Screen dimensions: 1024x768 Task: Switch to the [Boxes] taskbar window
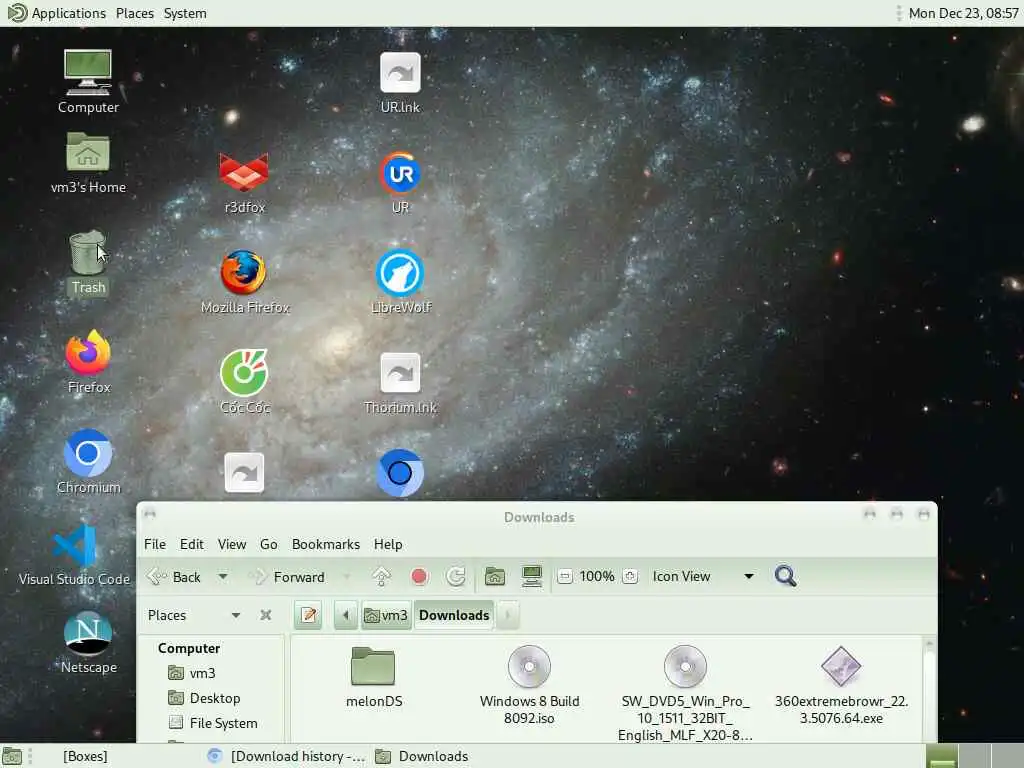click(x=85, y=756)
